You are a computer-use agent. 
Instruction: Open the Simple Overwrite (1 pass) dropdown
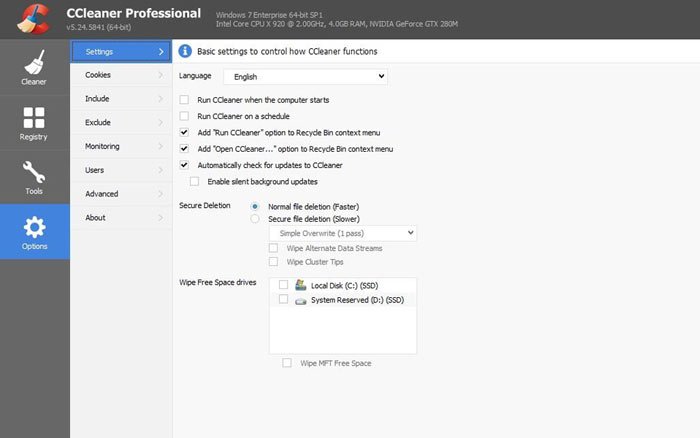343,233
